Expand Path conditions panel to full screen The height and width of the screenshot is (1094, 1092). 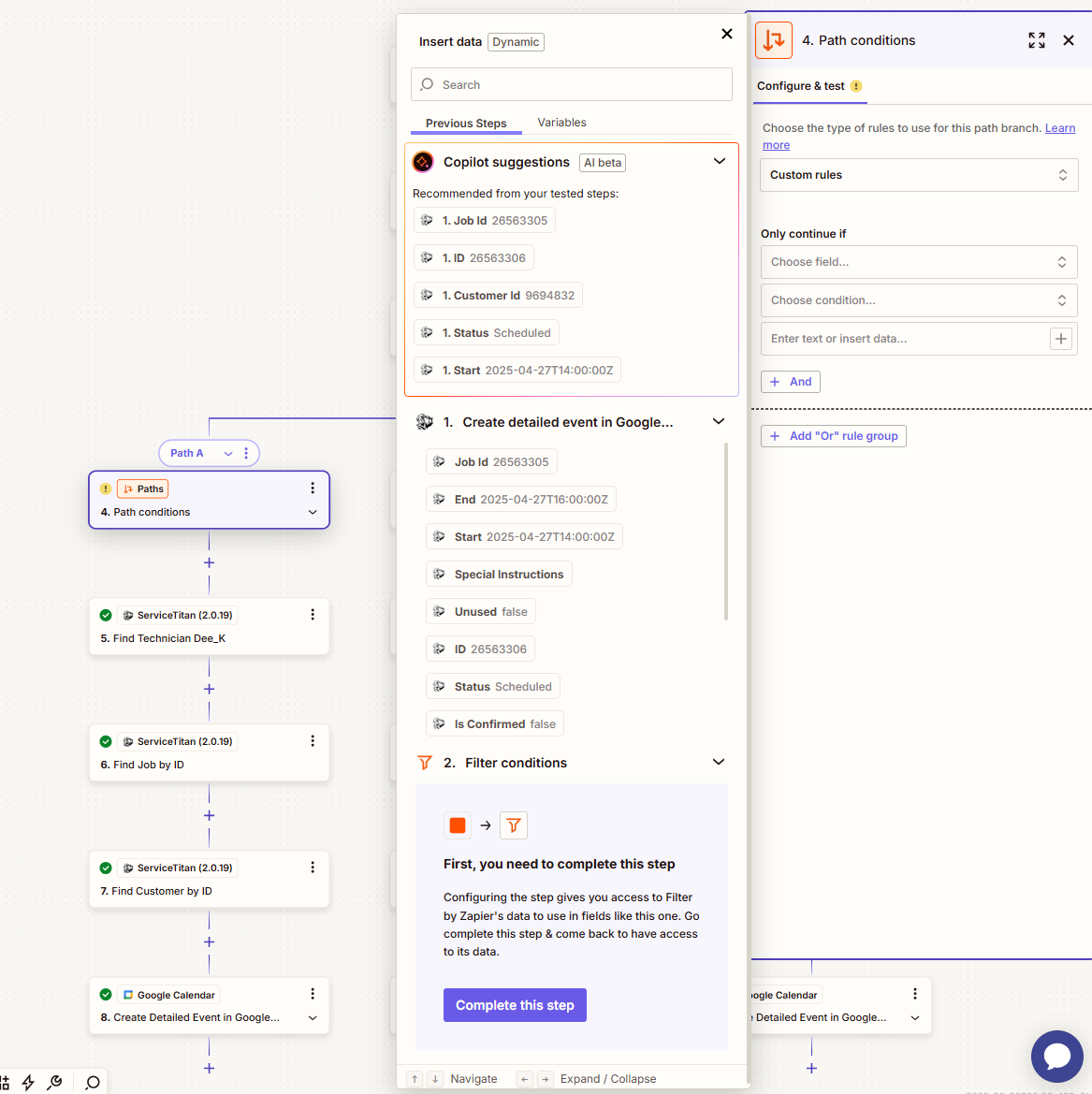[x=1036, y=40]
